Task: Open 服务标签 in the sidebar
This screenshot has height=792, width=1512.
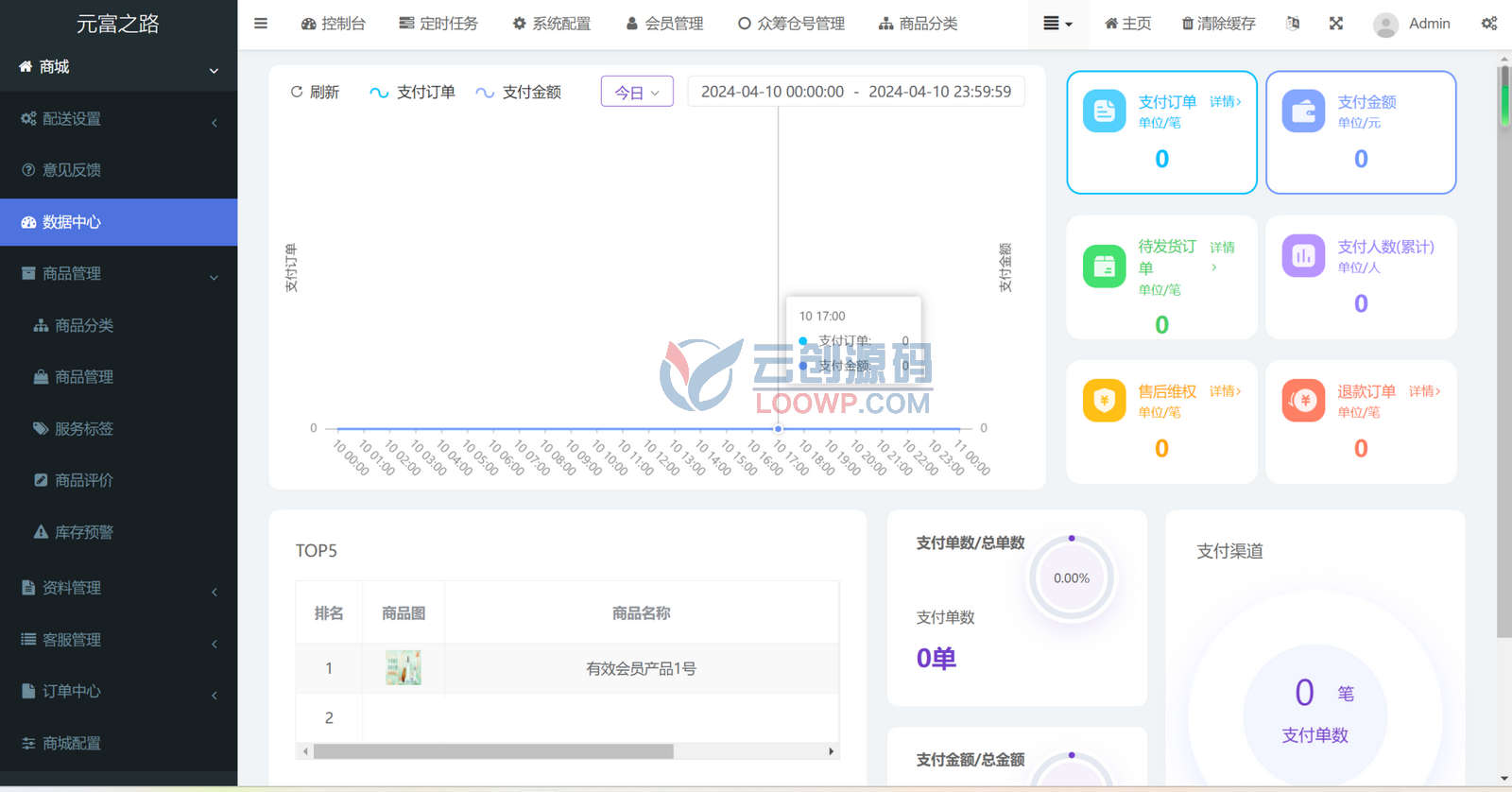Action: point(118,429)
